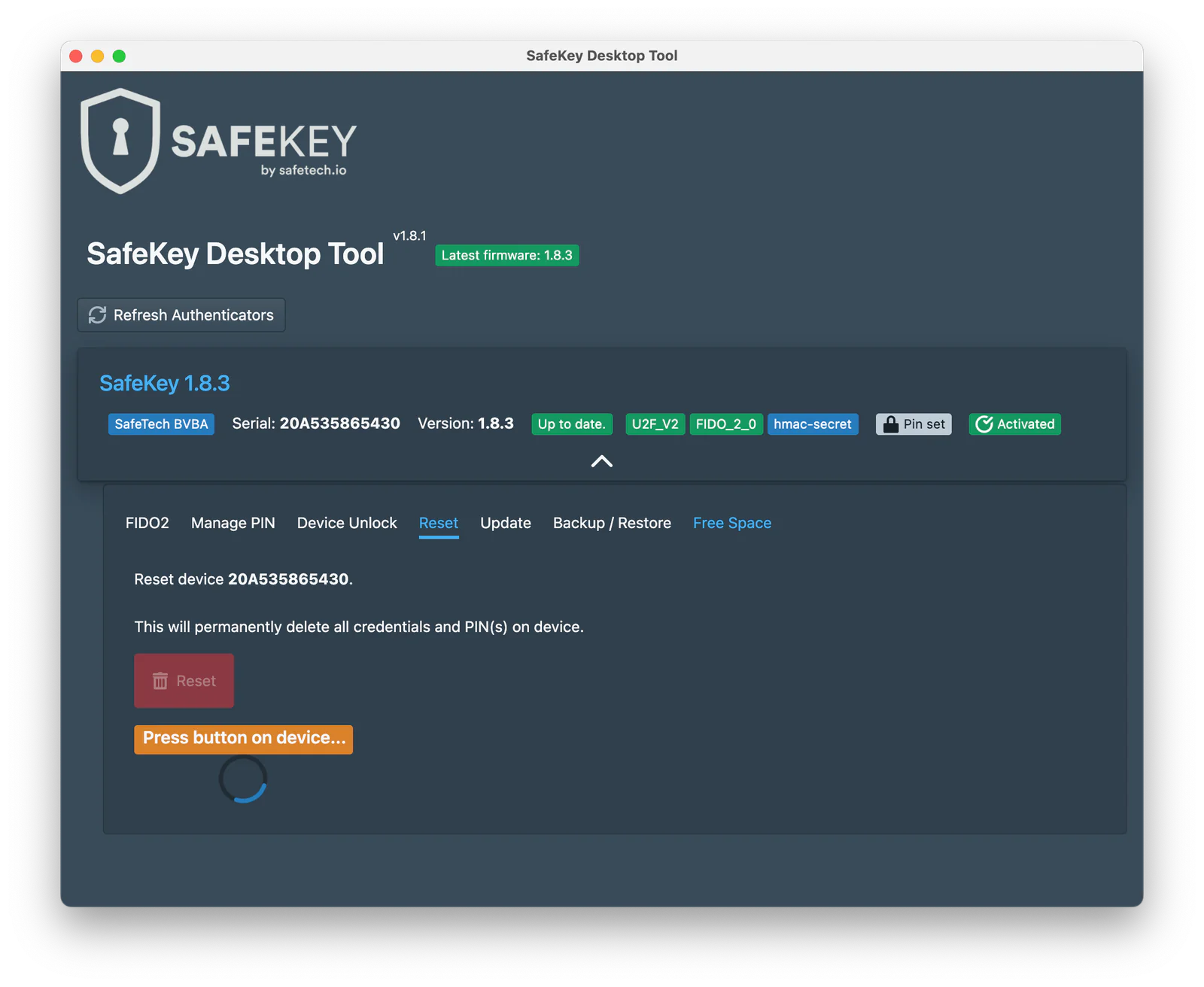1204x987 pixels.
Task: Click the U2F_V2 badge
Action: tap(655, 424)
